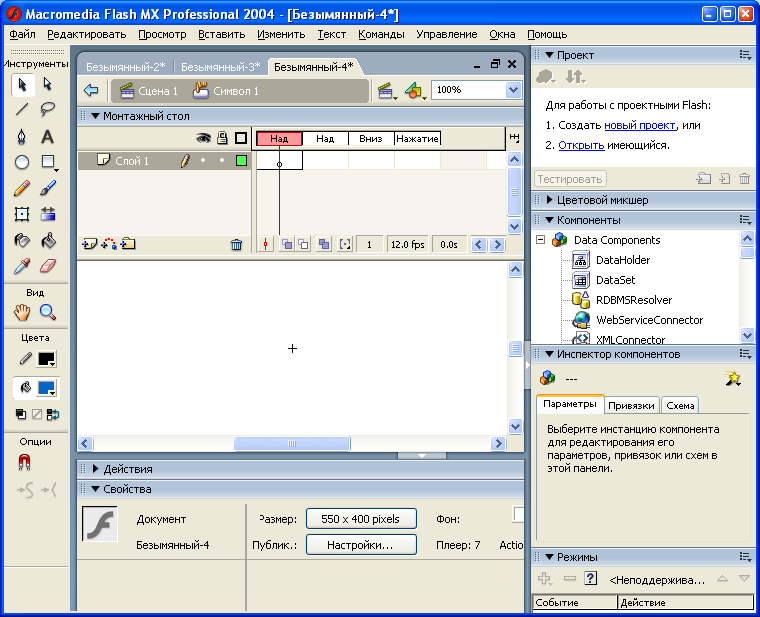
Task: Click the background color swatch beside Фон
Action: point(518,514)
